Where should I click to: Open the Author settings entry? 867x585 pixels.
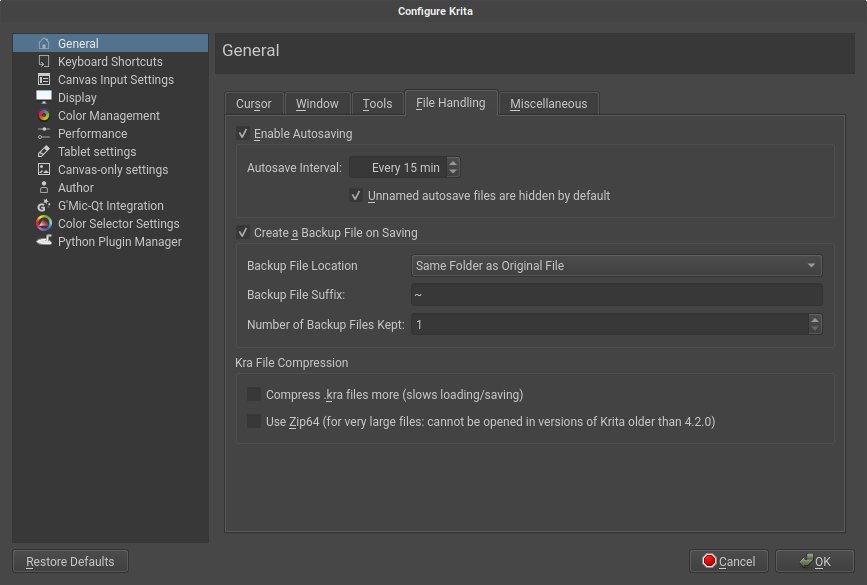(x=110, y=187)
